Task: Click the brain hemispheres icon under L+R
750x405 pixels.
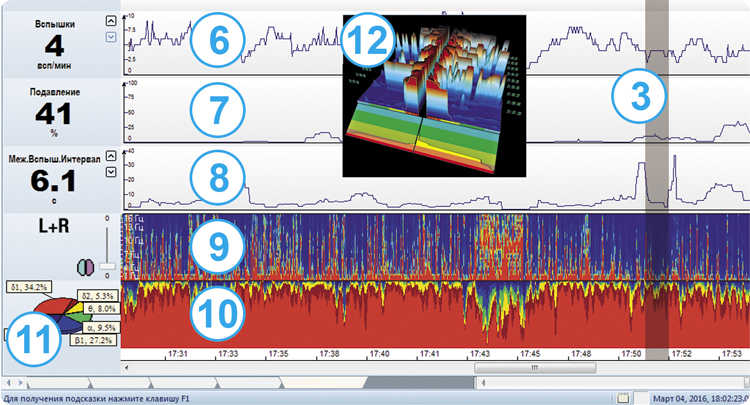Action: 86,267
